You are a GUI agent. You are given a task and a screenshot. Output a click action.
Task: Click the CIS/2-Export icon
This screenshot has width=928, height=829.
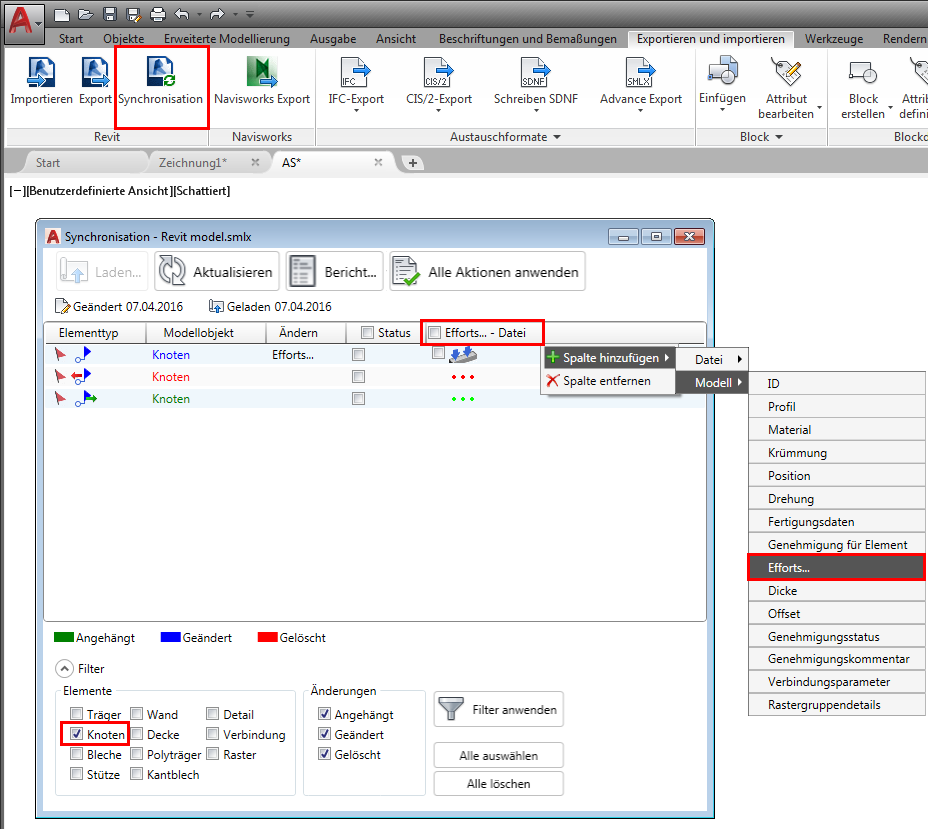coord(439,72)
